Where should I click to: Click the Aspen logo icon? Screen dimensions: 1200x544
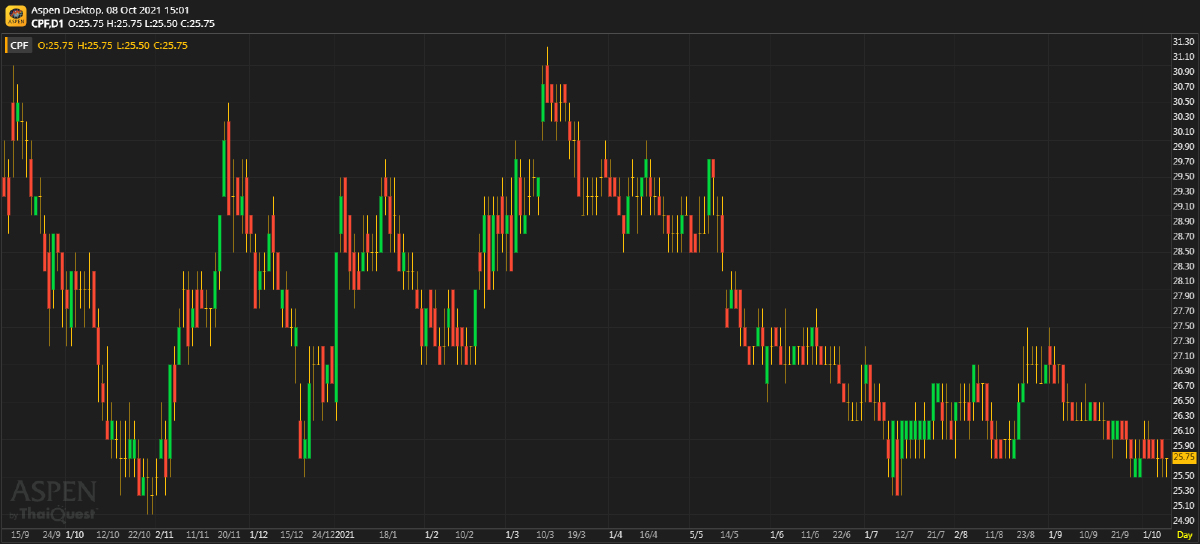[x=16, y=16]
